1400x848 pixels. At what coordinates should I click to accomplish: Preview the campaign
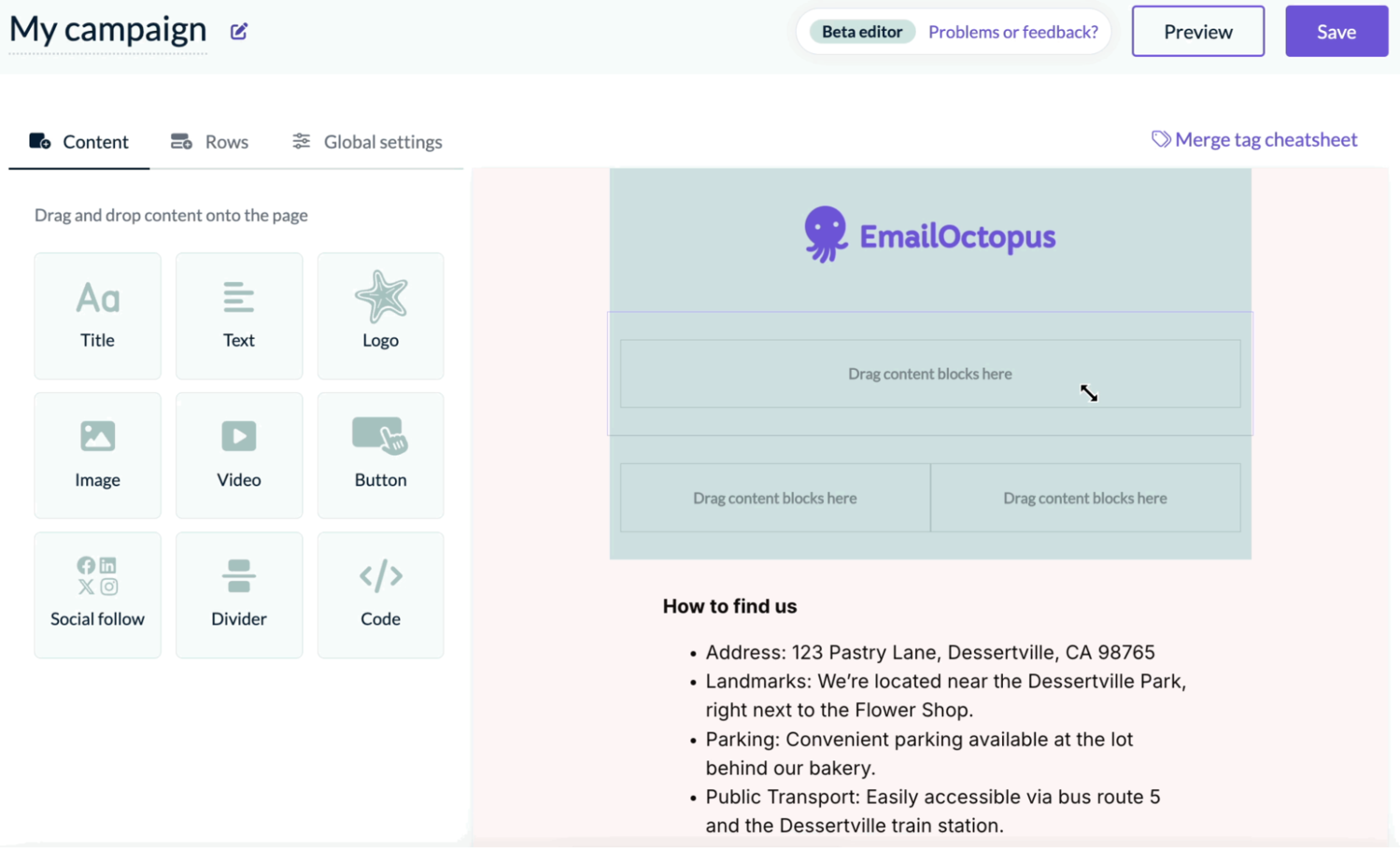pos(1197,31)
